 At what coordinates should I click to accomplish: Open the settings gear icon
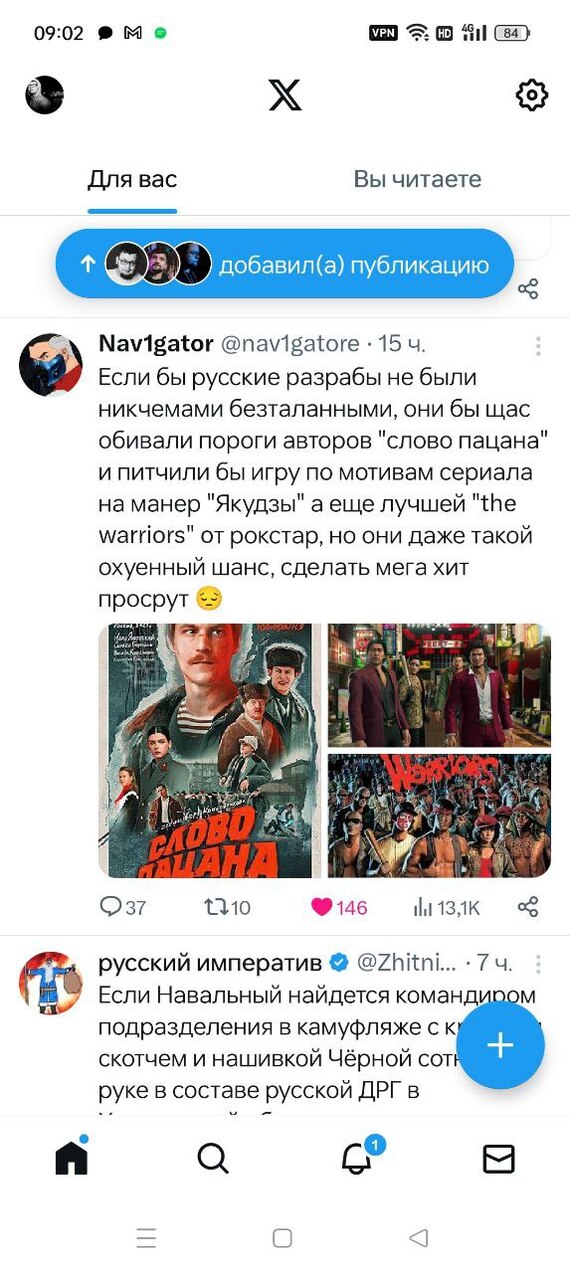point(532,95)
